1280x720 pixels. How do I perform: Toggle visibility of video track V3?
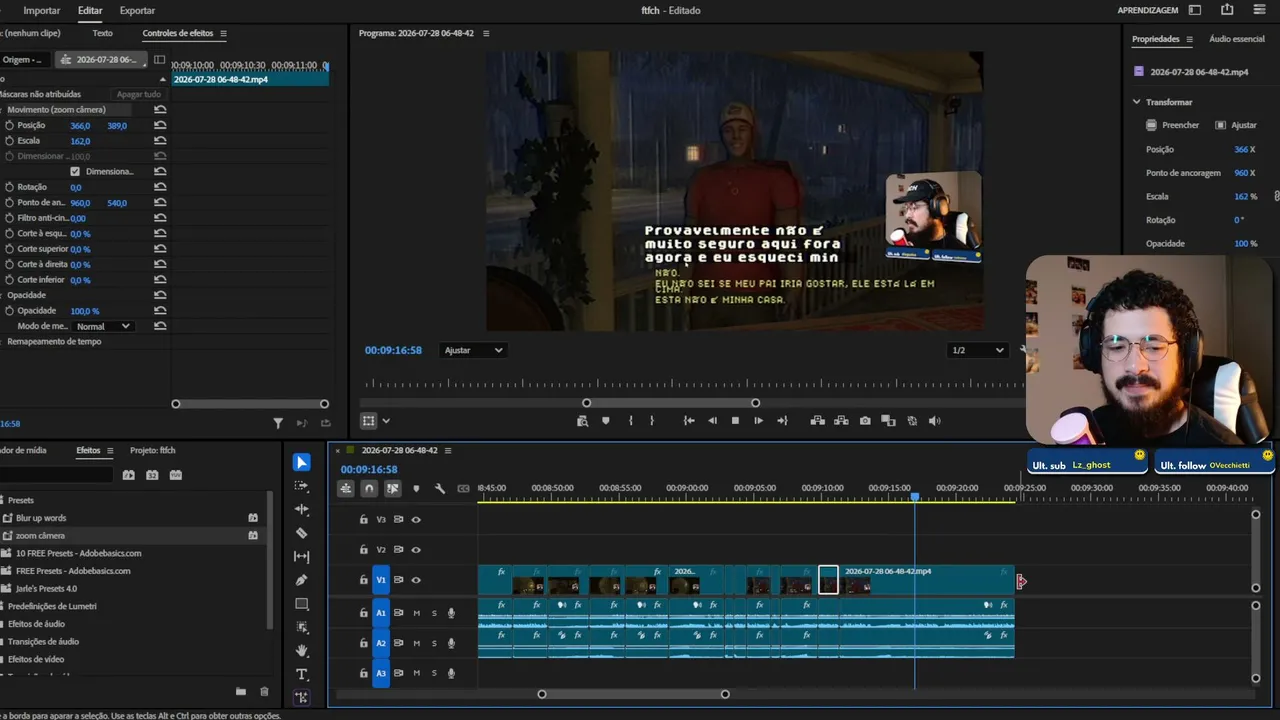click(416, 519)
